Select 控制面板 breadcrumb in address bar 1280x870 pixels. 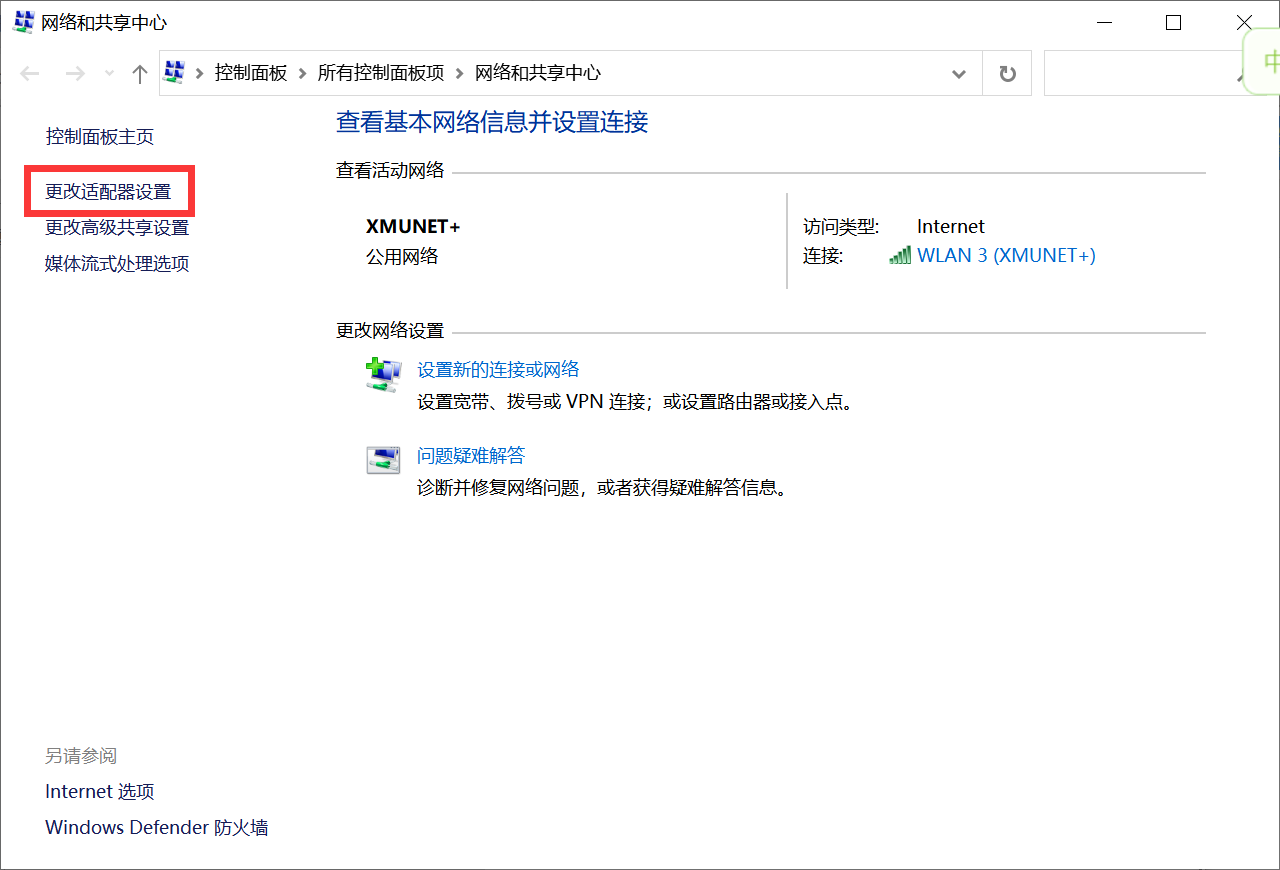[x=251, y=73]
